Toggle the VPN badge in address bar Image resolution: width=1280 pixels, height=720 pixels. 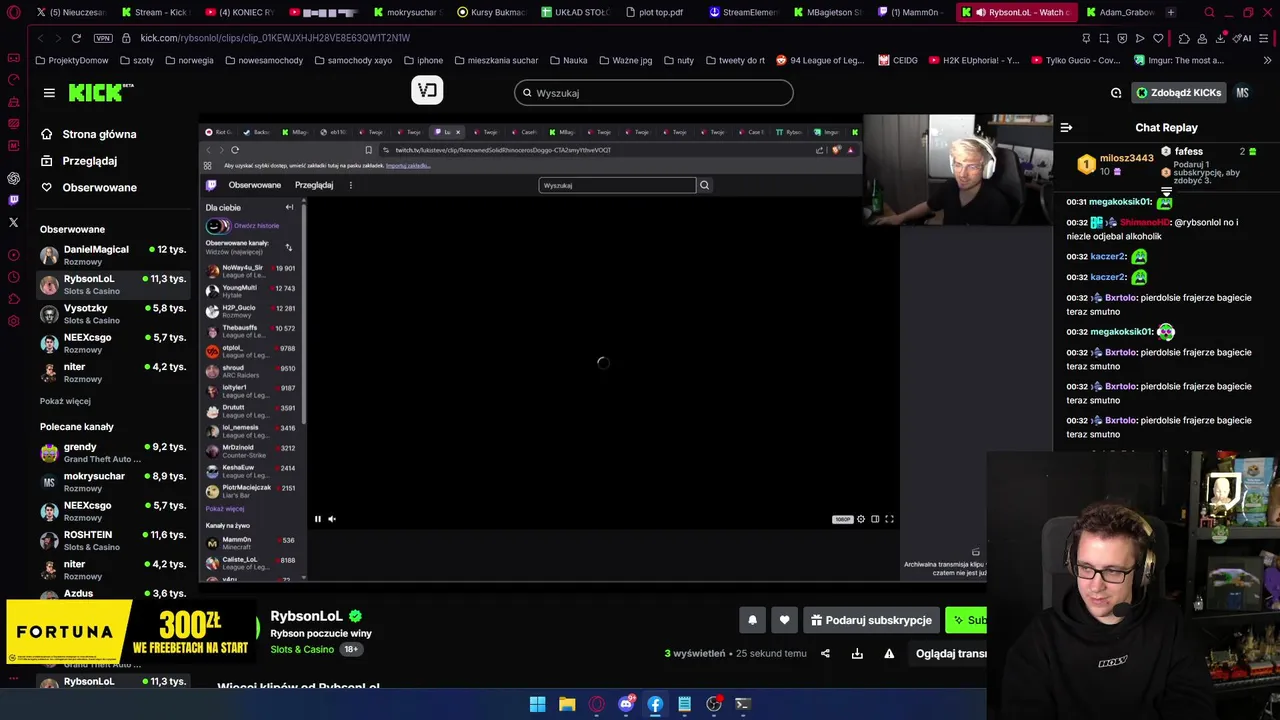(x=102, y=38)
